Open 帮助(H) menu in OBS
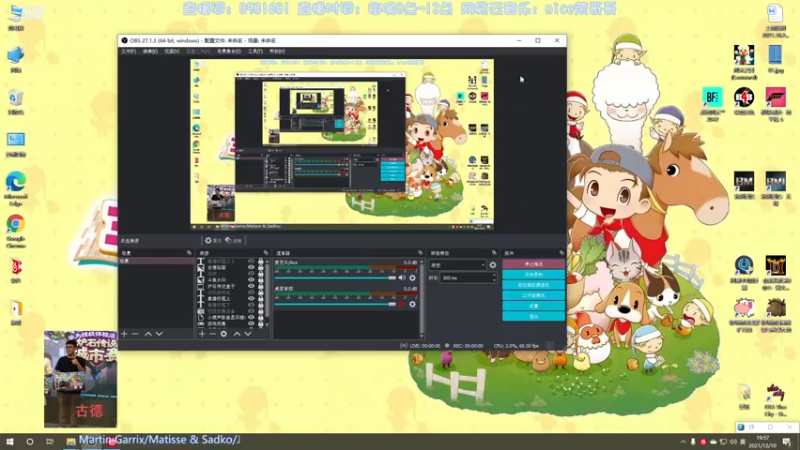This screenshot has width=800, height=450. [277, 52]
